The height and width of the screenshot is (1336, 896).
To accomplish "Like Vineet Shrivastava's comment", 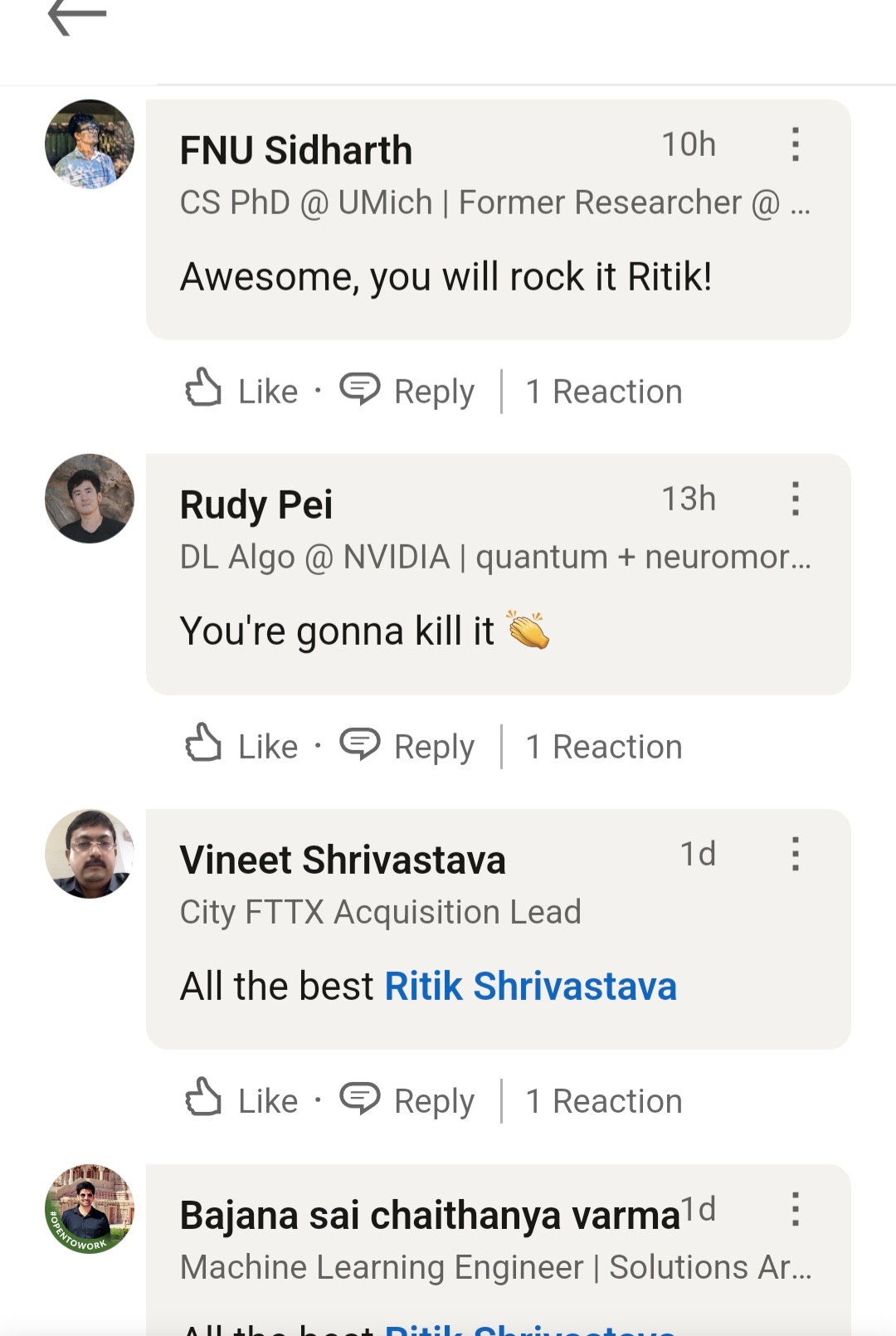I will pos(241,1100).
